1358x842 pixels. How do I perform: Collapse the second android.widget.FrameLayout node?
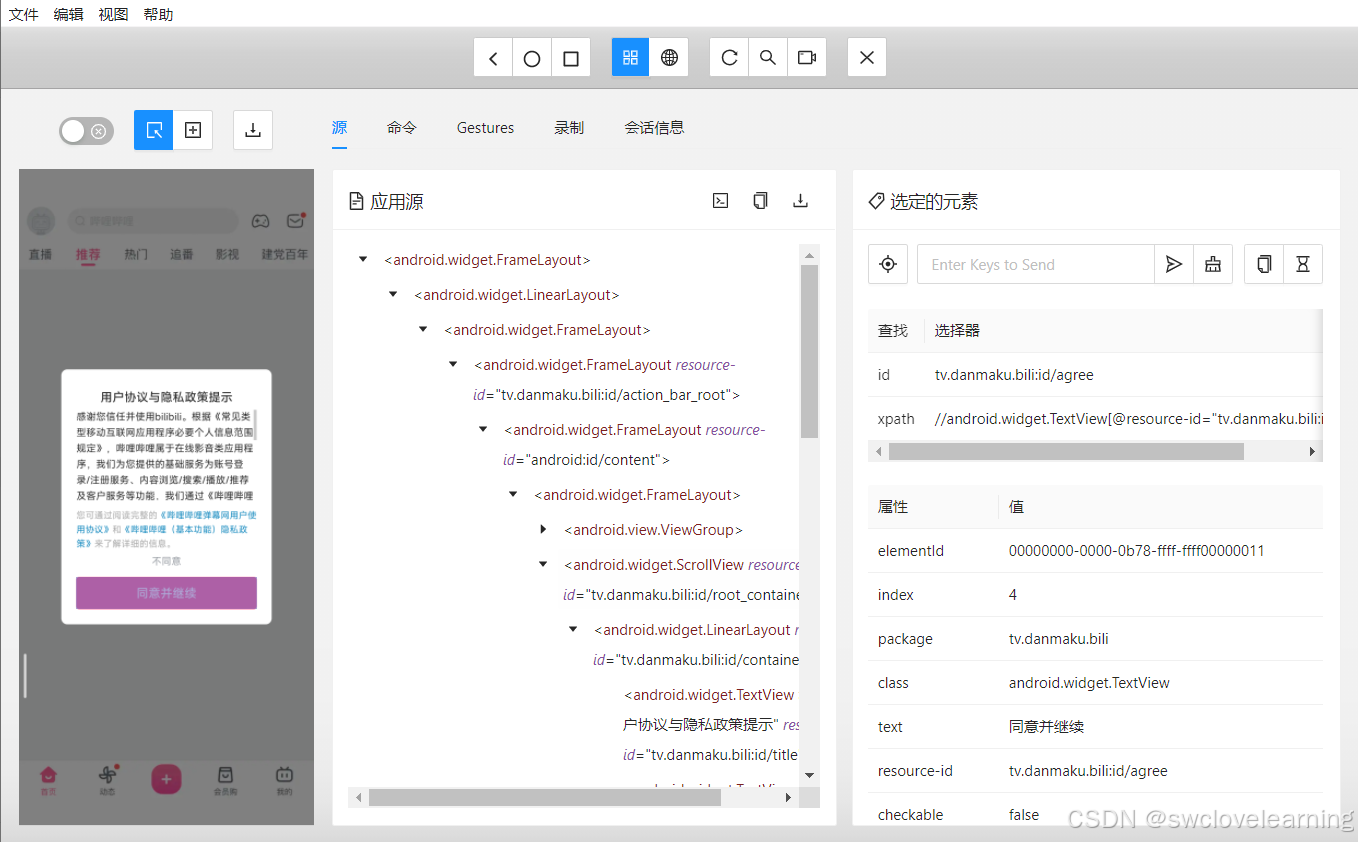pyautogui.click(x=423, y=330)
